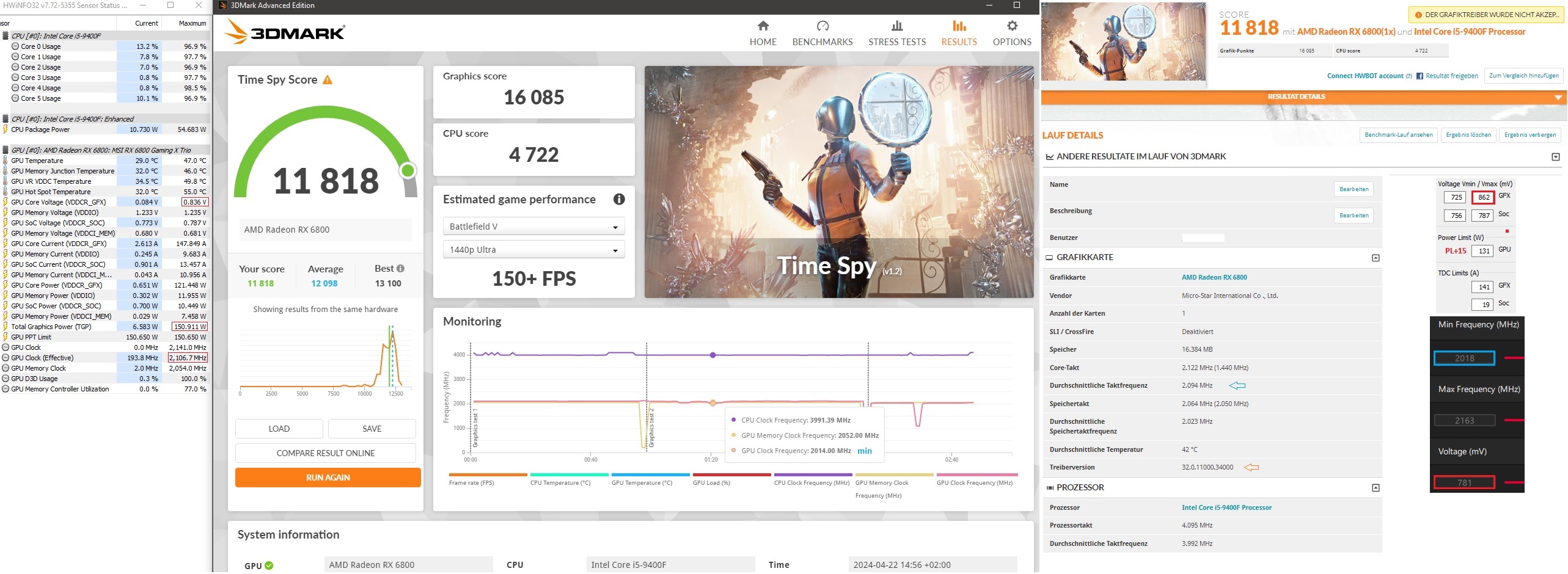
Task: Click the GFX Vmax 862 voltage field
Action: coord(1484,197)
